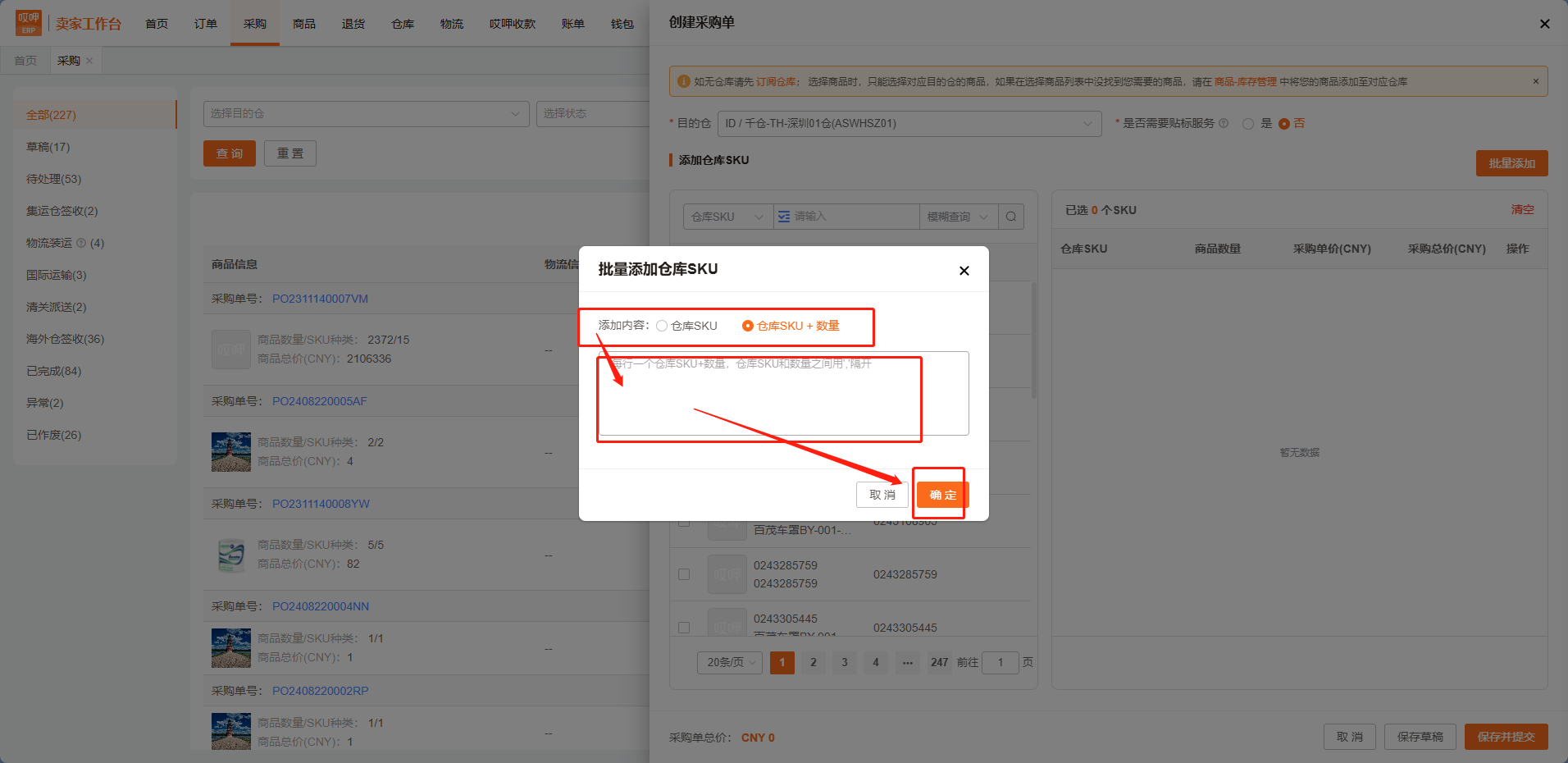Open the 订阅仓库 link in notice
The image size is (1568, 763).
click(776, 82)
